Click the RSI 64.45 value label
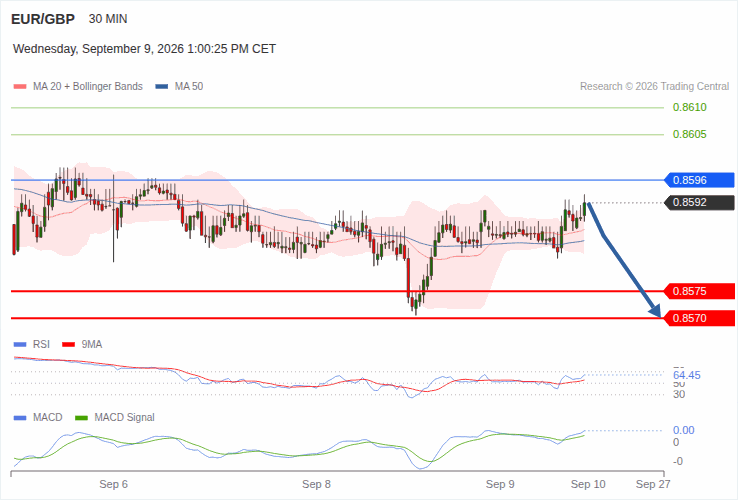This screenshot has width=738, height=500. [687, 375]
